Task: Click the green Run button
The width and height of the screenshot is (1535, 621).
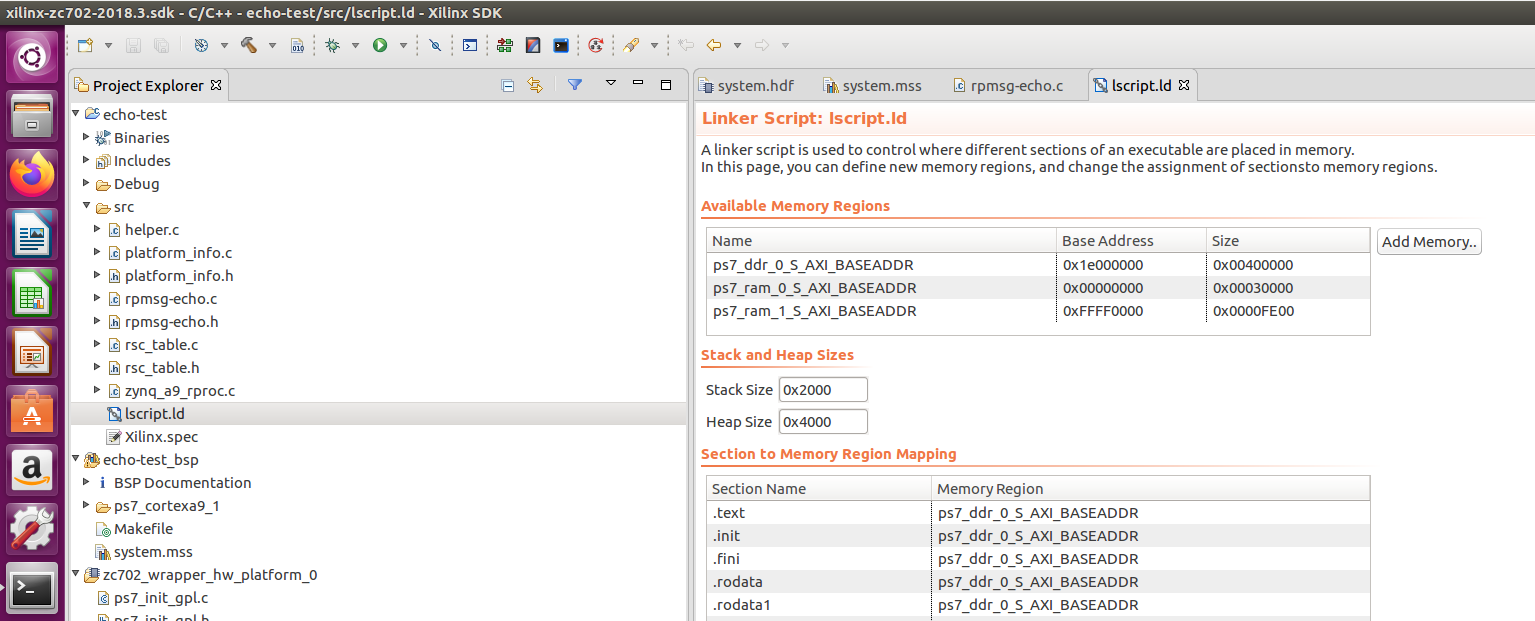Action: click(380, 45)
